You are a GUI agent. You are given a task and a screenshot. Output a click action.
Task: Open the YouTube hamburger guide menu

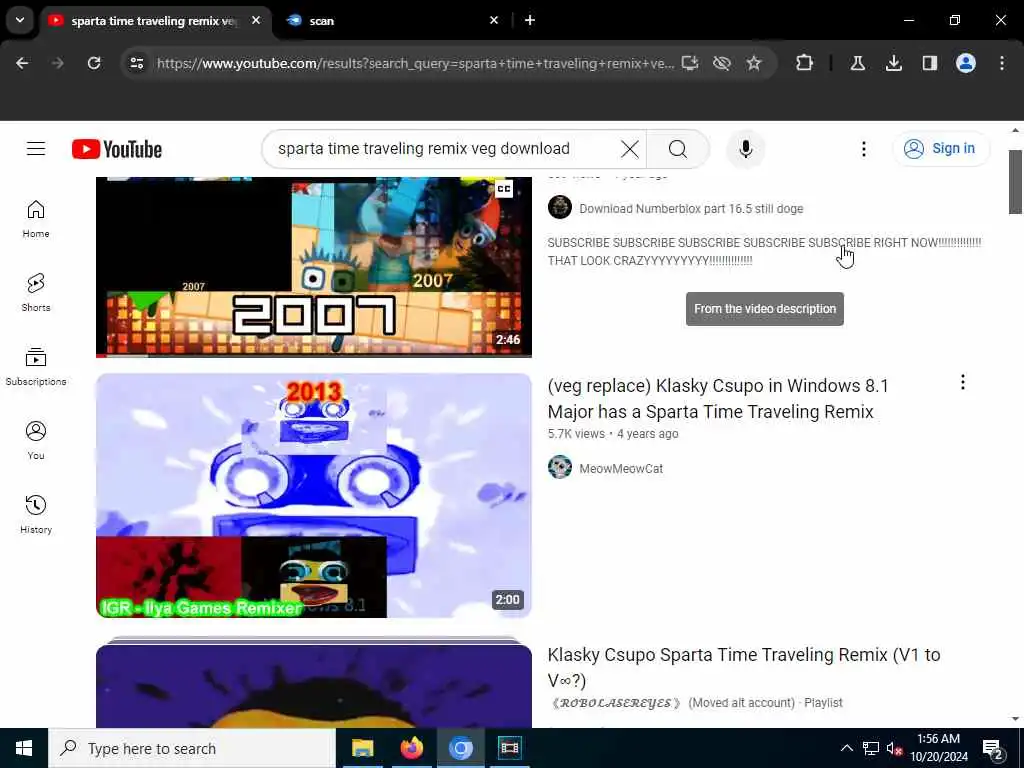[36, 149]
